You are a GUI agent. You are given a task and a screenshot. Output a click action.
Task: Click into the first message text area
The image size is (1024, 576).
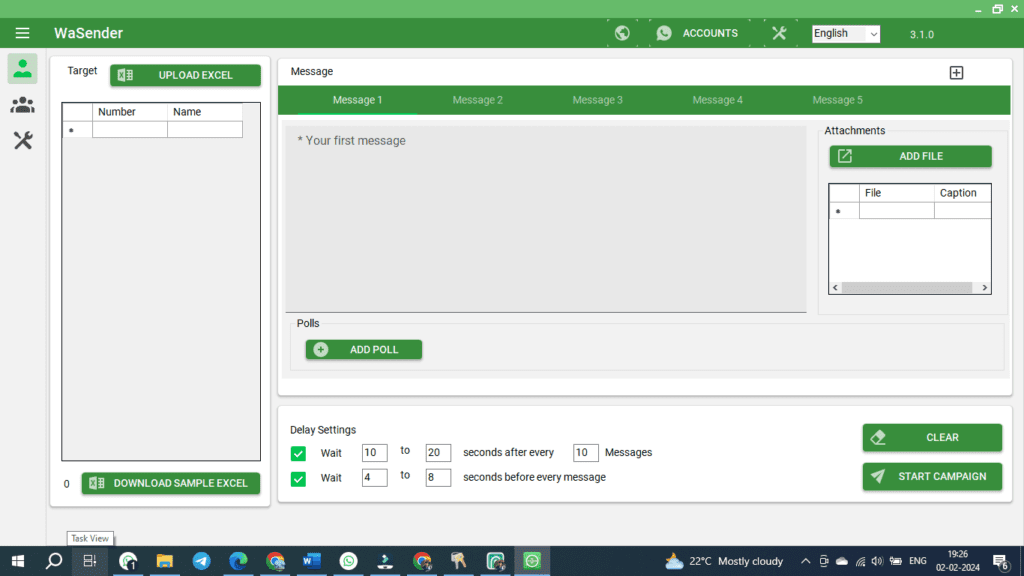click(x=546, y=219)
